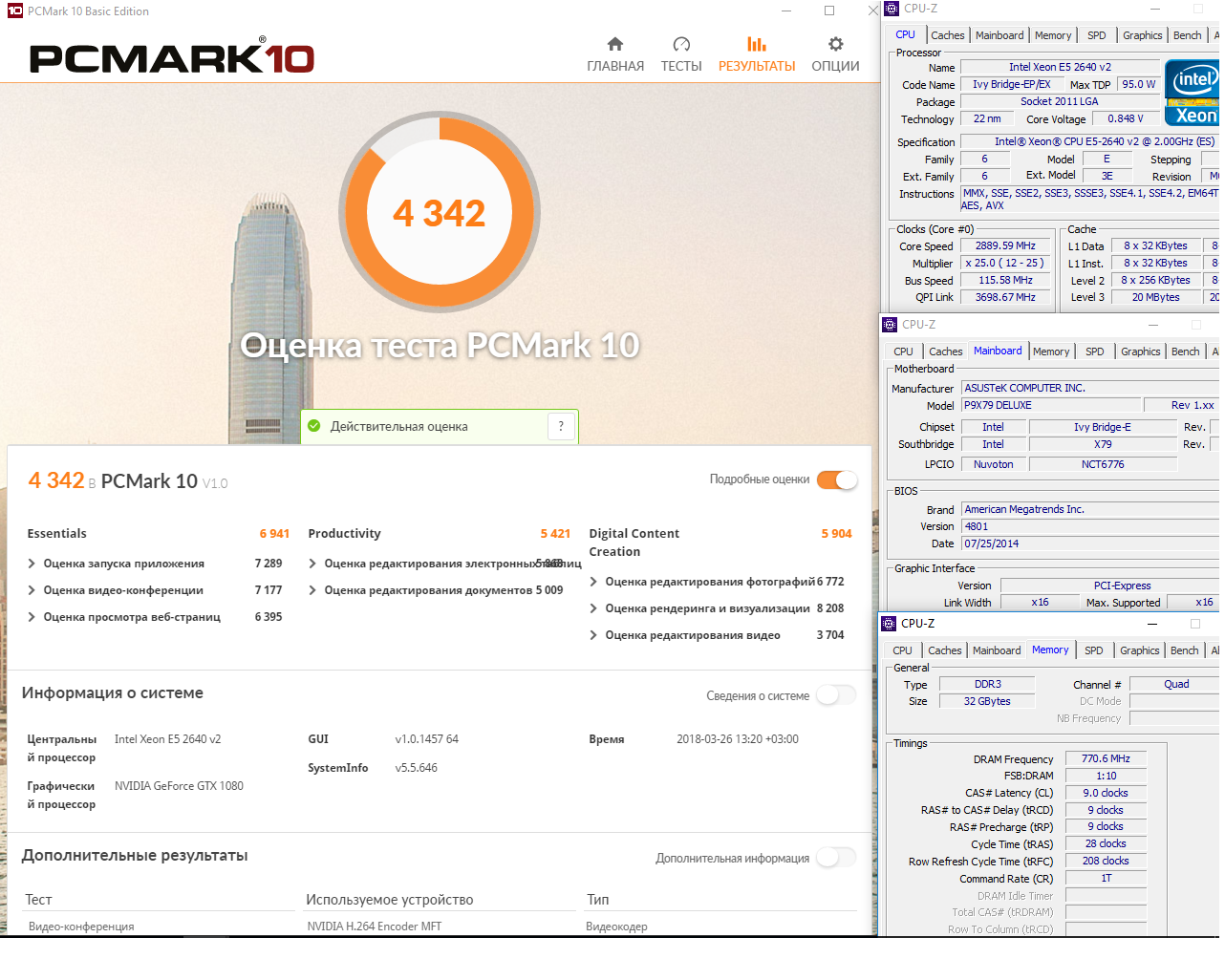The width and height of the screenshot is (1225, 980).
Task: Select the РЕЗУЛЬТАТЫ bar chart icon
Action: click(x=757, y=44)
